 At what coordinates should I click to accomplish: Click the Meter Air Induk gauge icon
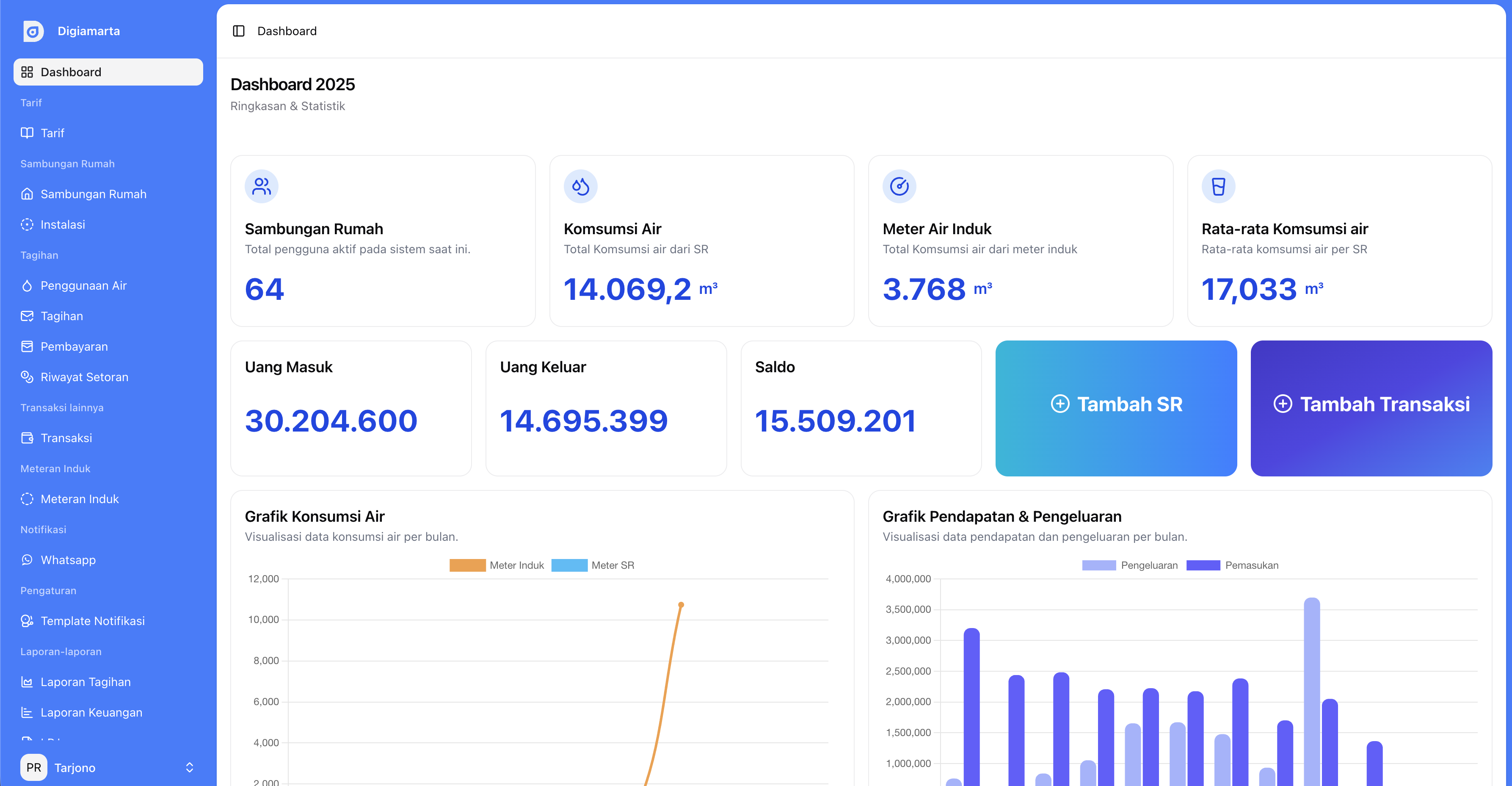tap(899, 186)
